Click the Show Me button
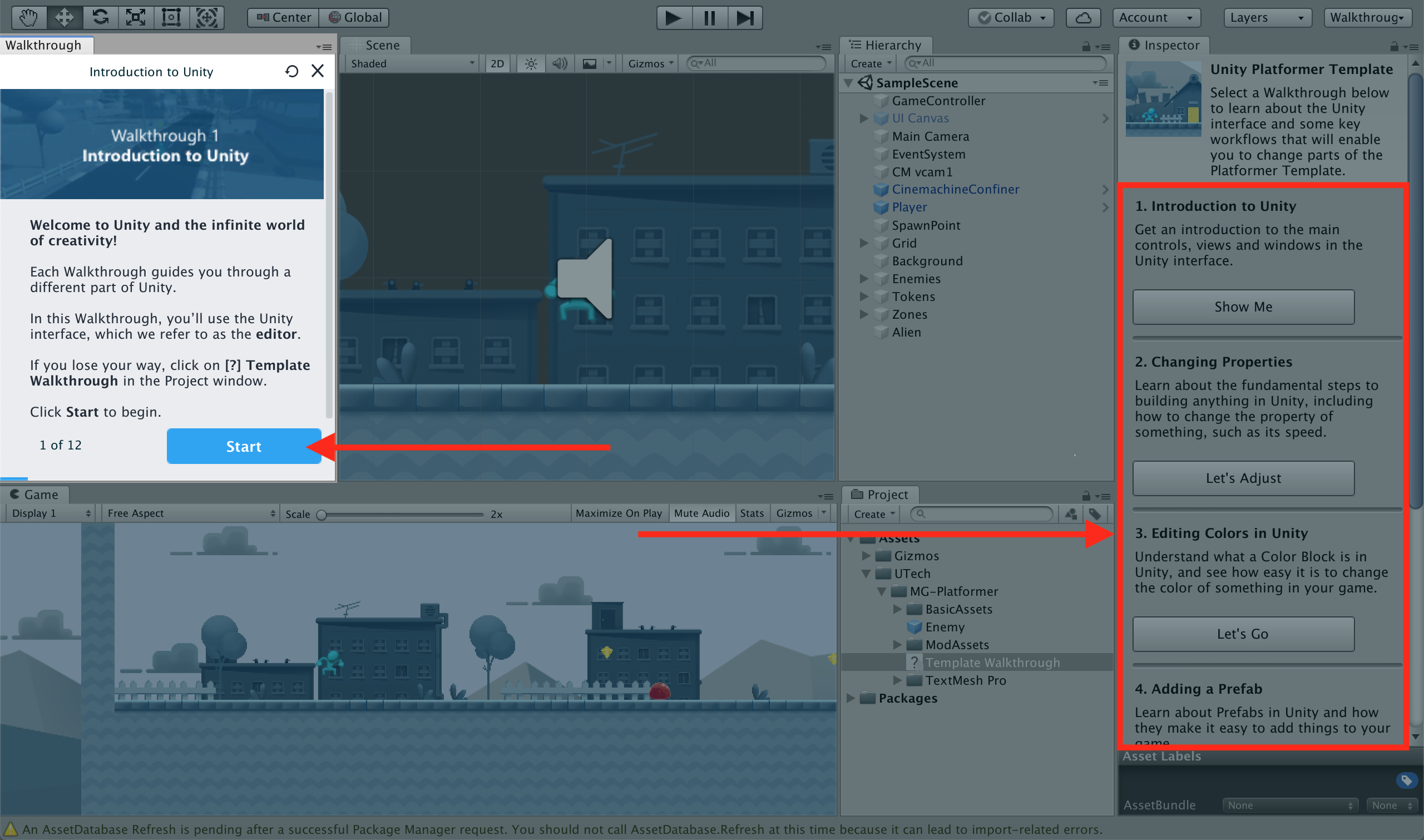The height and width of the screenshot is (840, 1424). tap(1243, 307)
